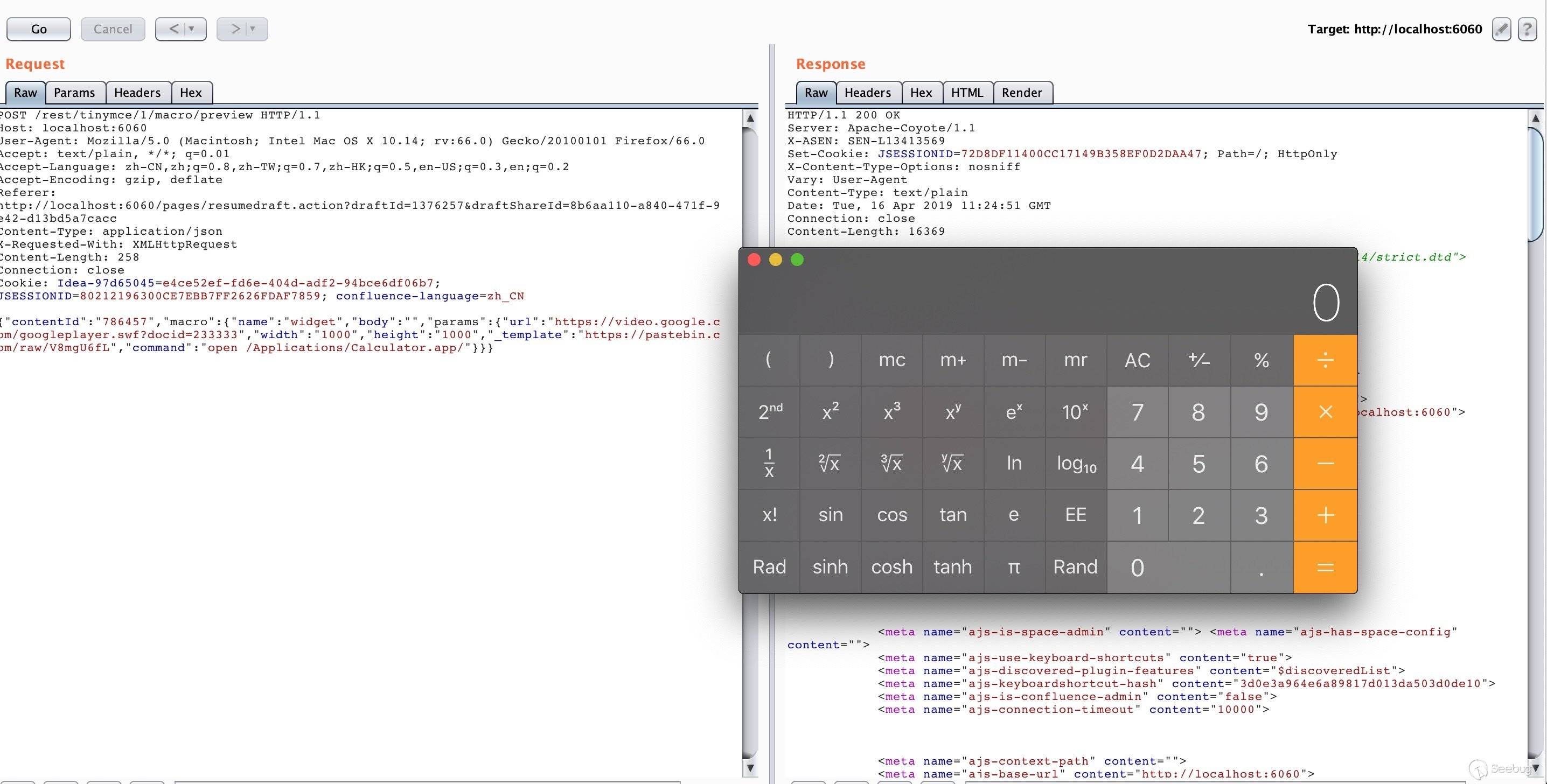Screen dimensions: 1547x784
Task: Open the help question mark icon
Action: pyautogui.click(x=1527, y=29)
